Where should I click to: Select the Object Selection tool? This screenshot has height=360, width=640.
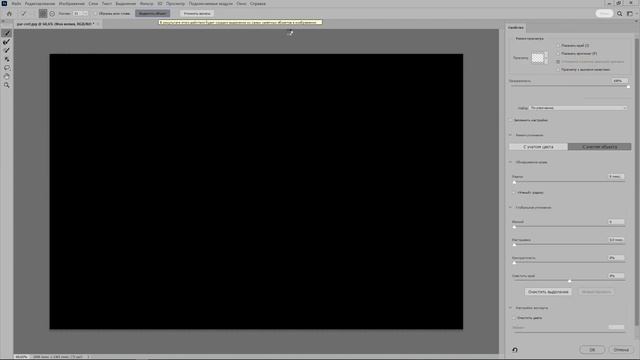[x=7, y=59]
